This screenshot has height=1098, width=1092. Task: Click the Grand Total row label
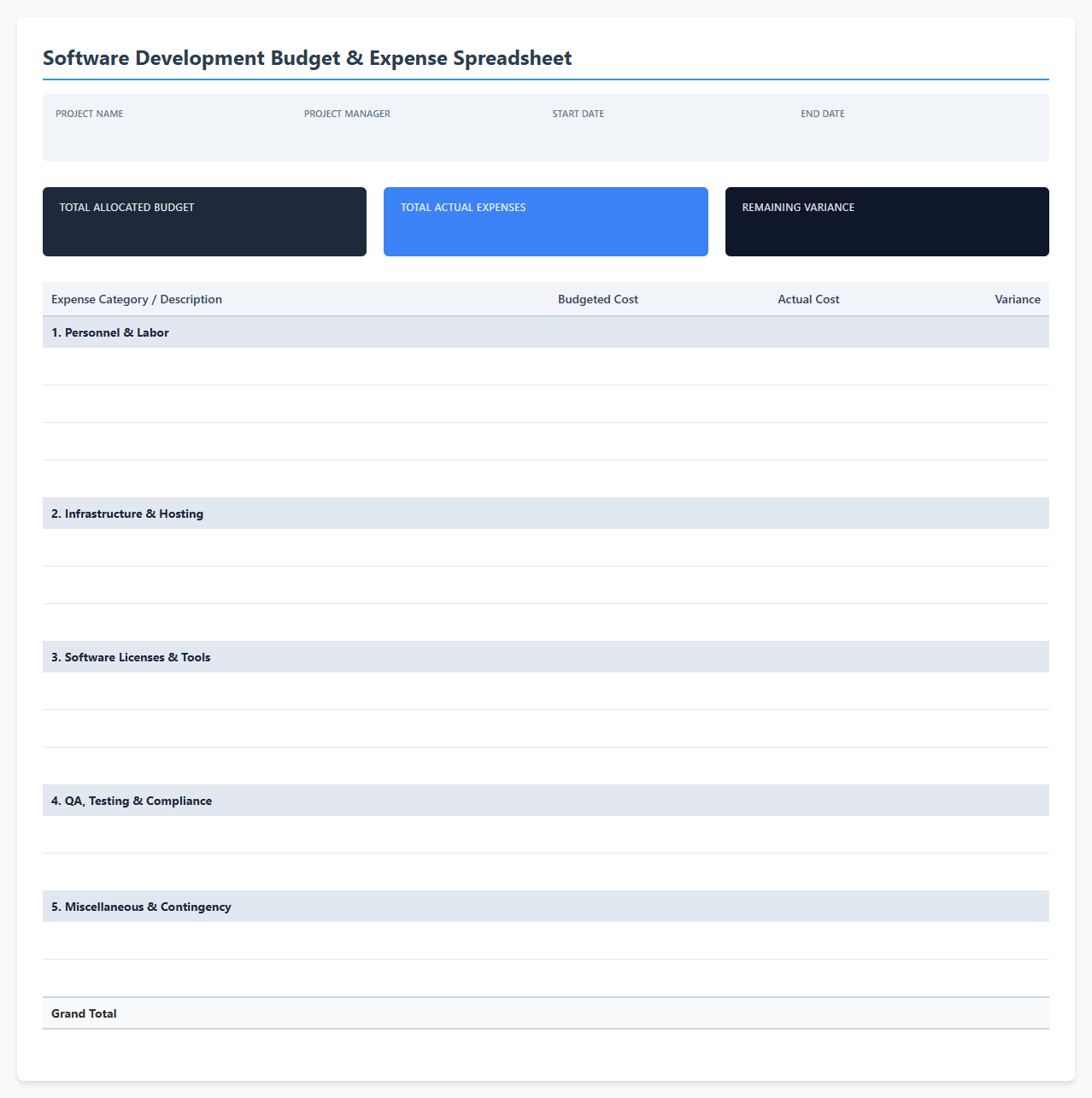84,1013
